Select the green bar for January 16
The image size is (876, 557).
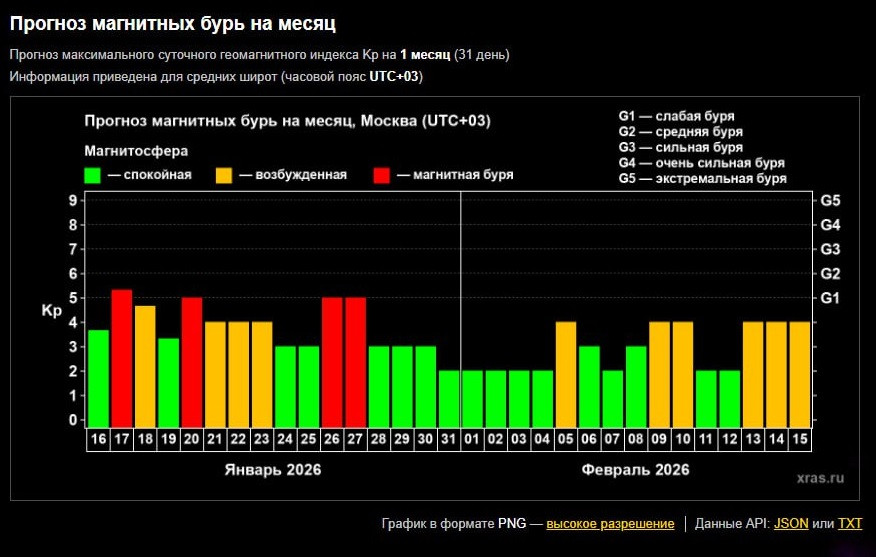98,377
